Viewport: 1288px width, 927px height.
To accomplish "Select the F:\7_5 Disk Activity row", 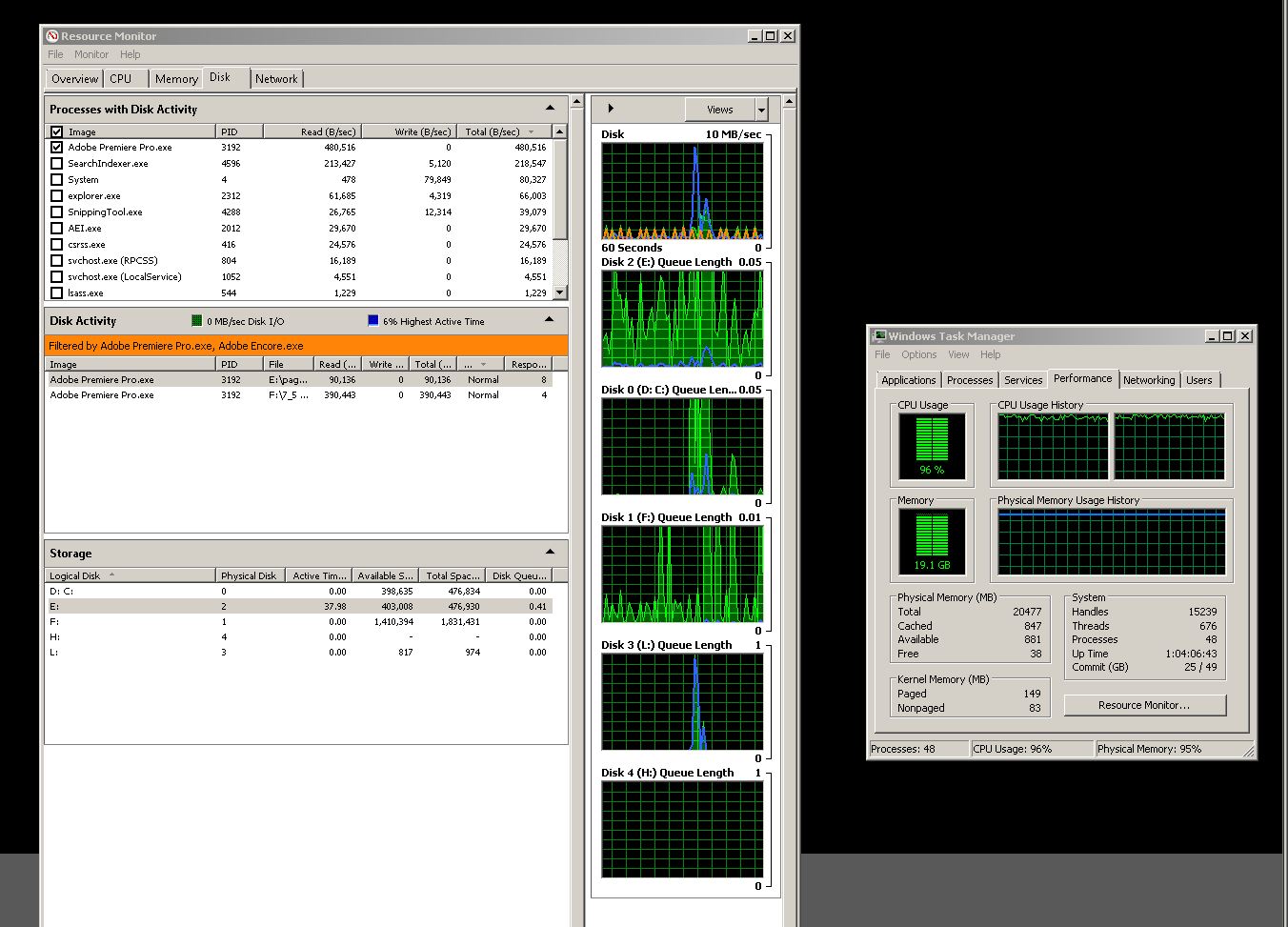I will tap(299, 394).
